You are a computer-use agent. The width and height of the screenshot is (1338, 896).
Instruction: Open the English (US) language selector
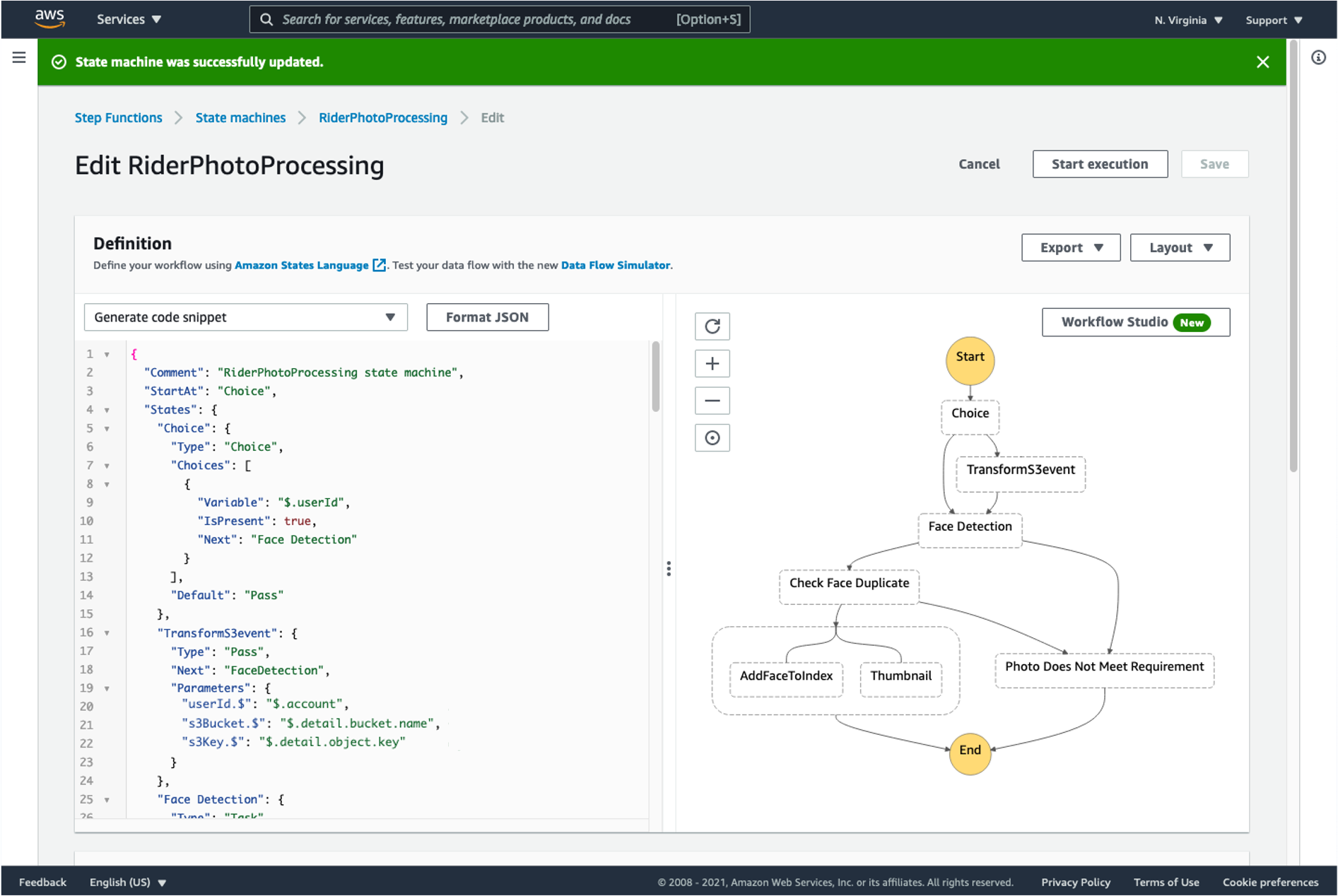coord(128,883)
